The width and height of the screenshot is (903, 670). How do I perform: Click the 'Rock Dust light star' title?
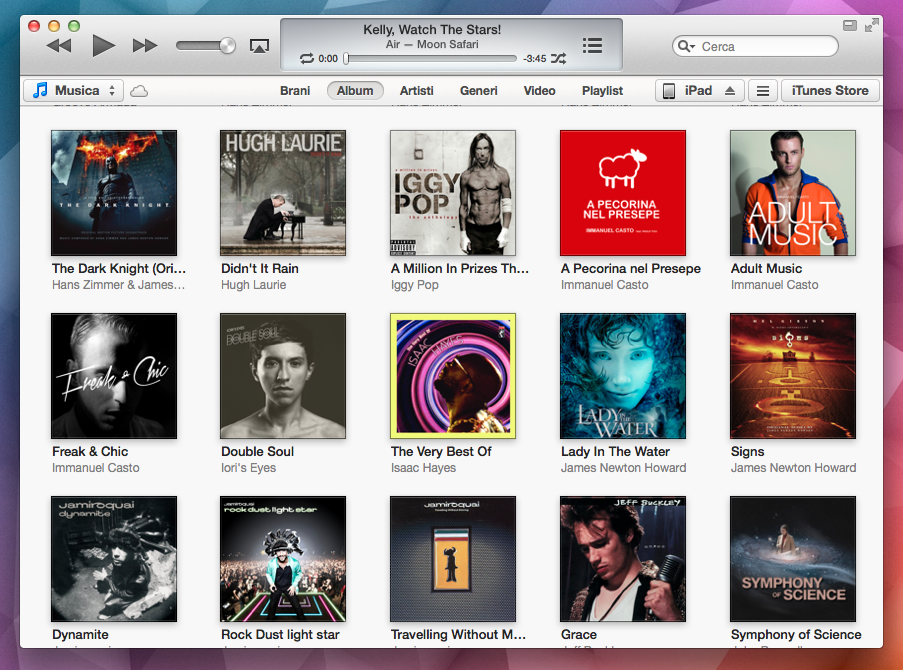(280, 634)
